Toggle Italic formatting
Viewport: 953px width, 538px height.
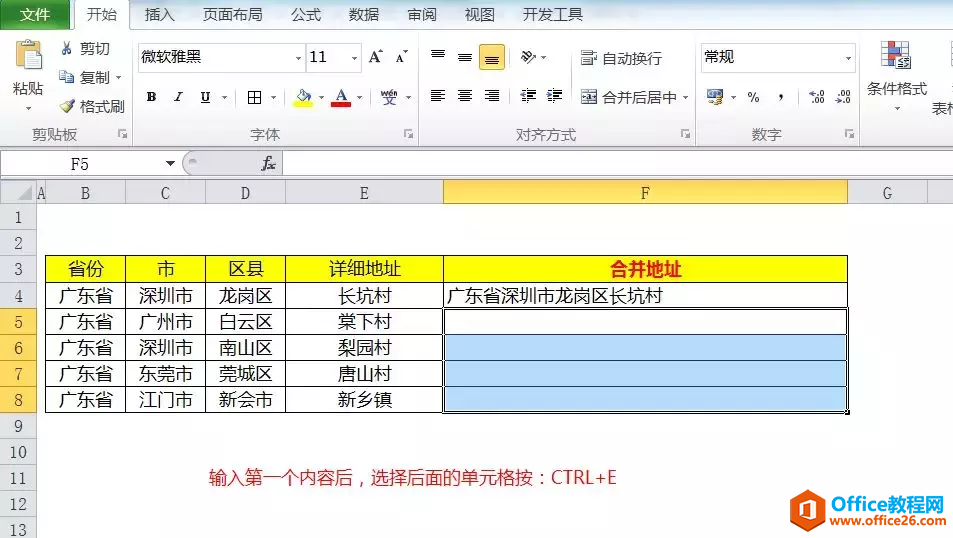click(x=178, y=97)
